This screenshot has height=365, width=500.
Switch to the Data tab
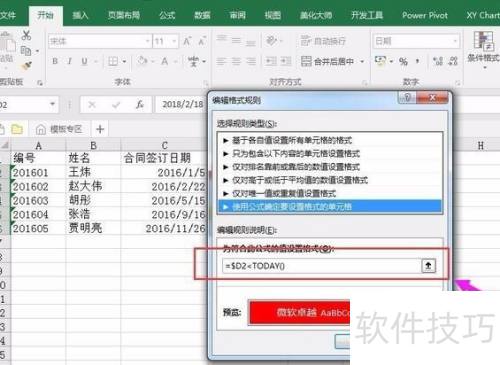[202, 15]
